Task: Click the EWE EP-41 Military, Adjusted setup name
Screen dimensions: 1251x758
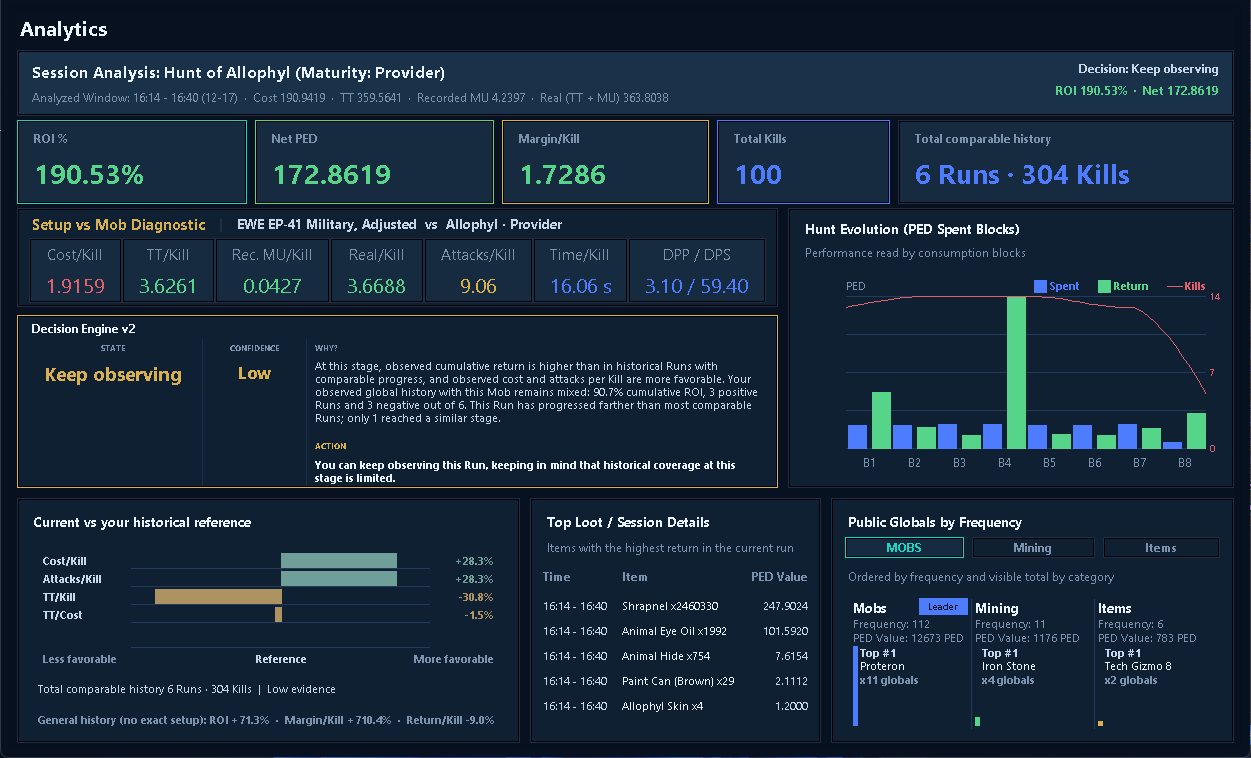Action: coord(327,225)
